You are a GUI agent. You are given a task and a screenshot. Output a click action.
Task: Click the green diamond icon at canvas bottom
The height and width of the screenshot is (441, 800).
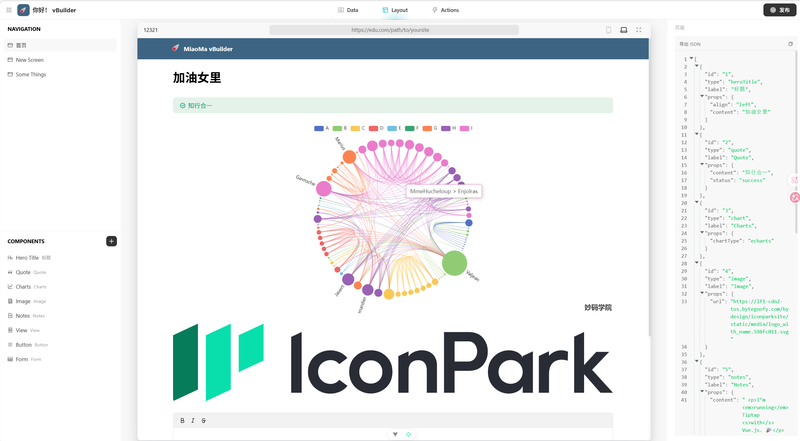tap(408, 434)
